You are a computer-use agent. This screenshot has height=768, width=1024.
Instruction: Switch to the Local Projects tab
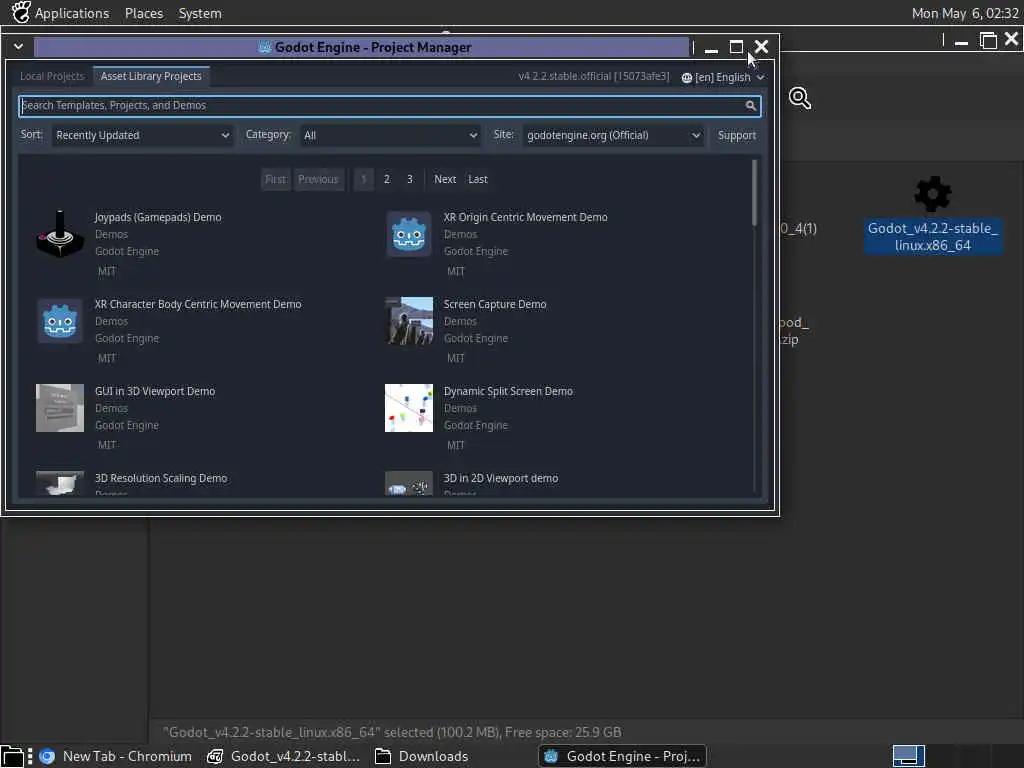click(52, 76)
